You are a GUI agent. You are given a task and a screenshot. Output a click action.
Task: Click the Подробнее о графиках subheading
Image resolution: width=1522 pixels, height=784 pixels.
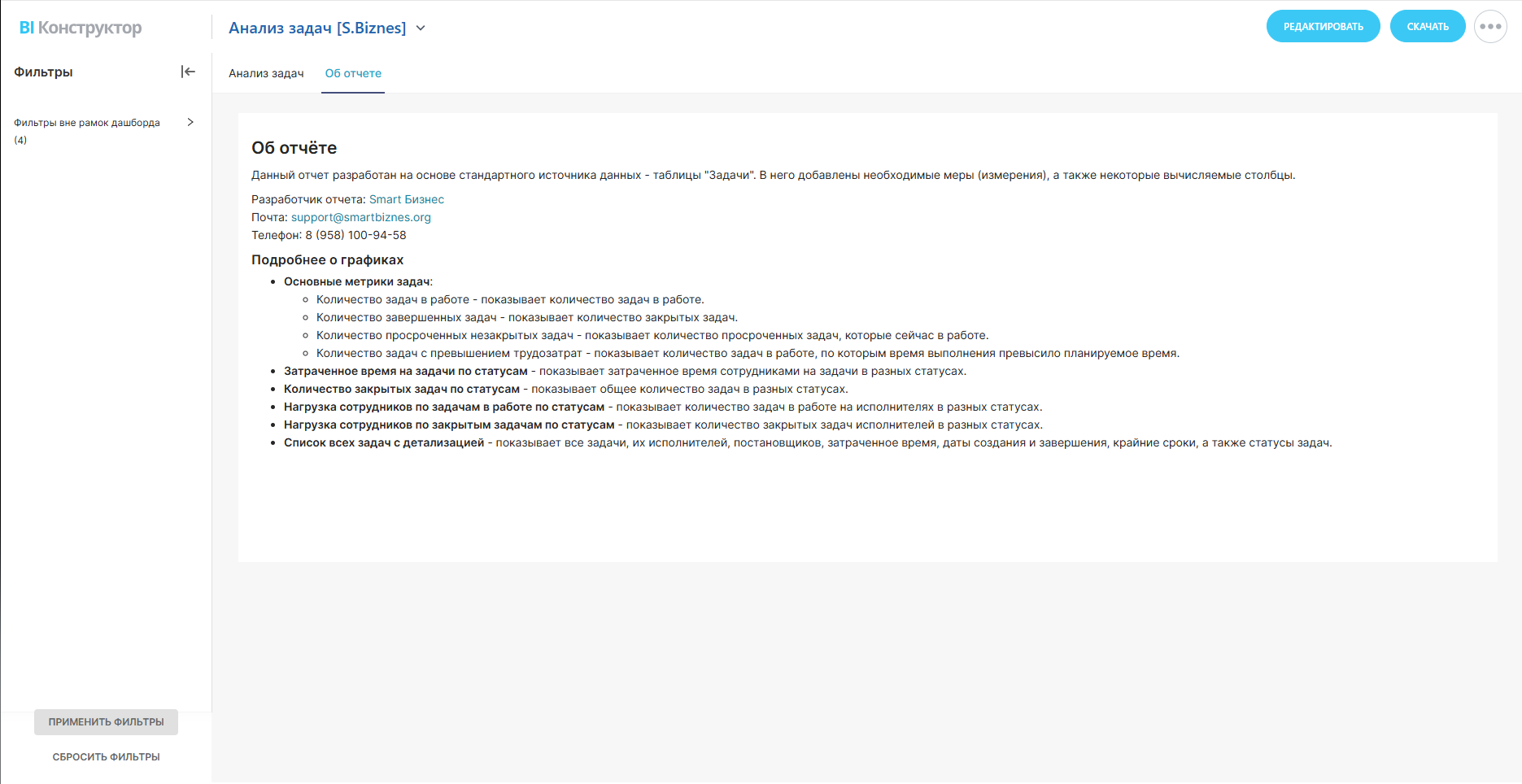tap(327, 260)
